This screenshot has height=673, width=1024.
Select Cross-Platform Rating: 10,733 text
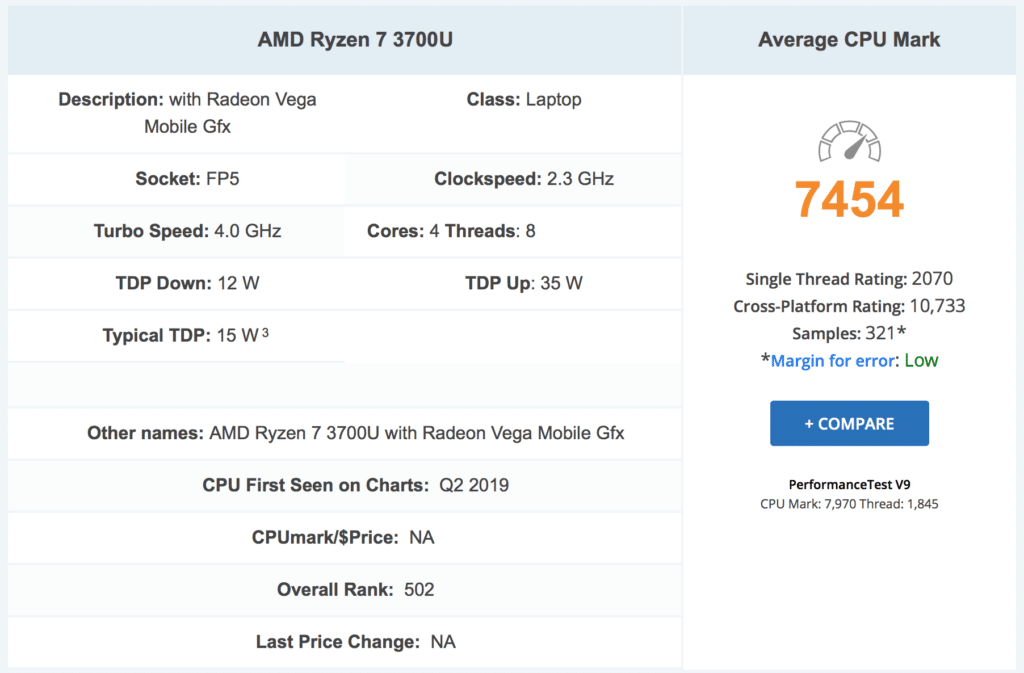(849, 306)
